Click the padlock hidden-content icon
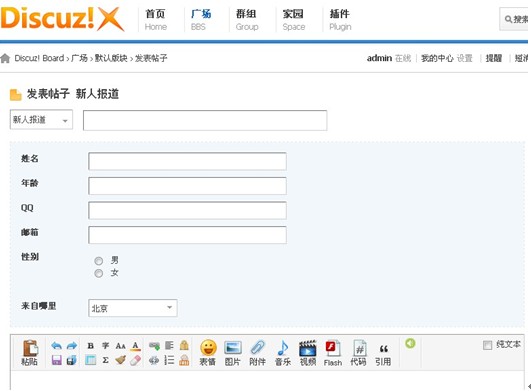 (x=184, y=345)
